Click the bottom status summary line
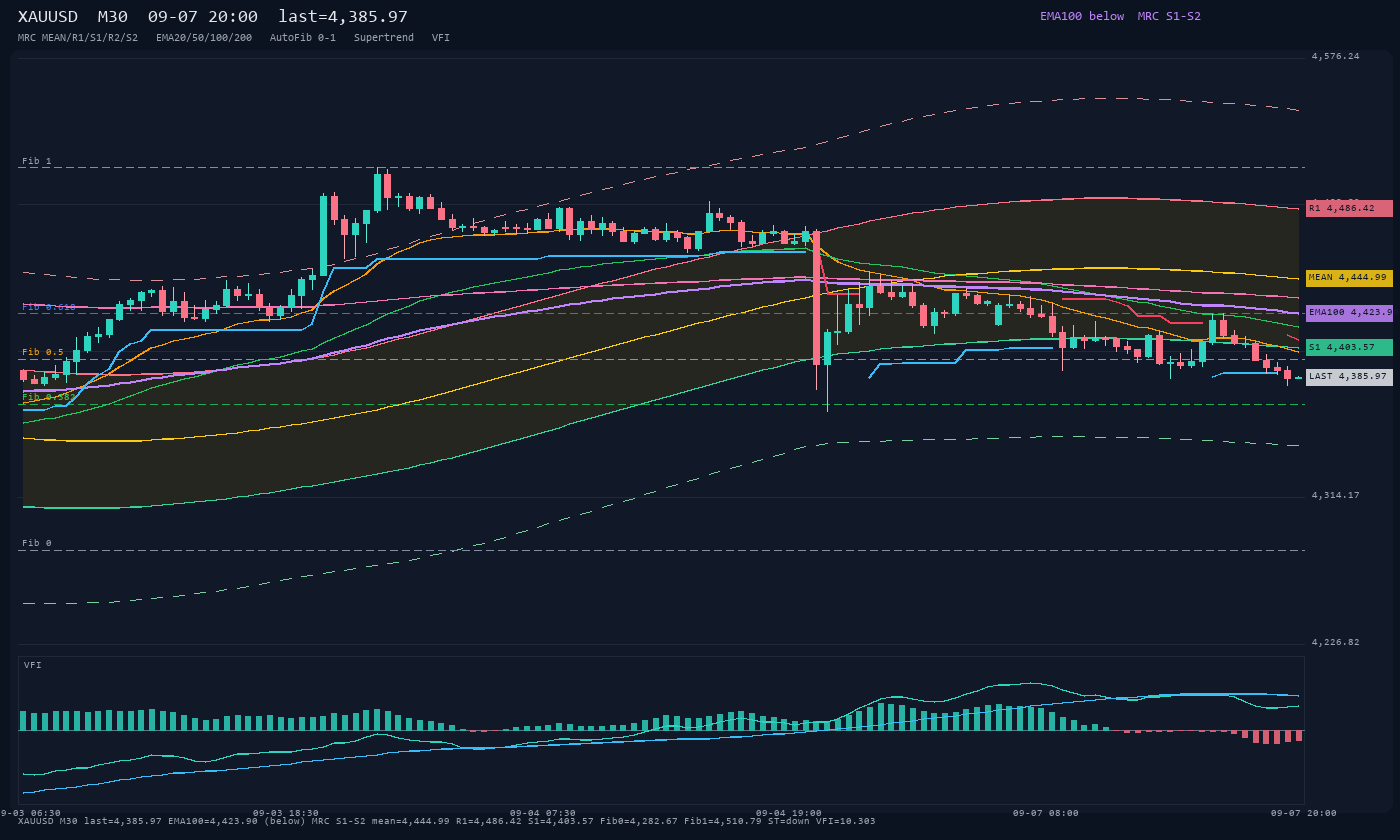Viewport: 1400px width, 840px height. point(446,821)
